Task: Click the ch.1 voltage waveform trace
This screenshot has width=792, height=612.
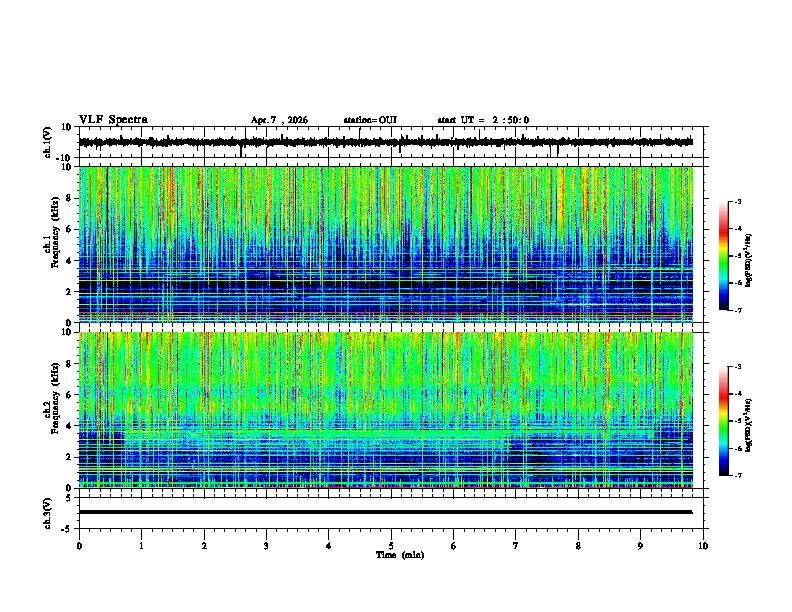Action: 386,142
